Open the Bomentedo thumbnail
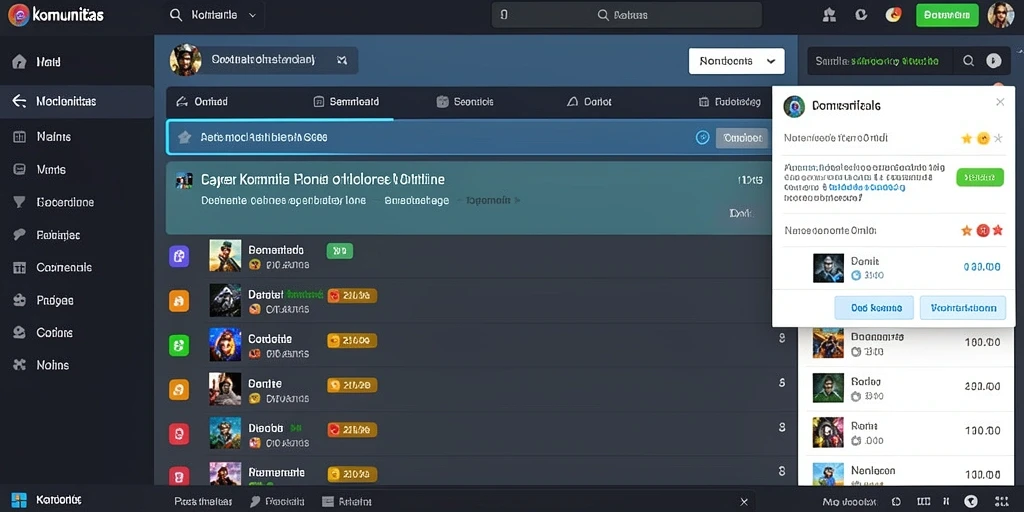Image resolution: width=1024 pixels, height=512 pixels. point(225,255)
